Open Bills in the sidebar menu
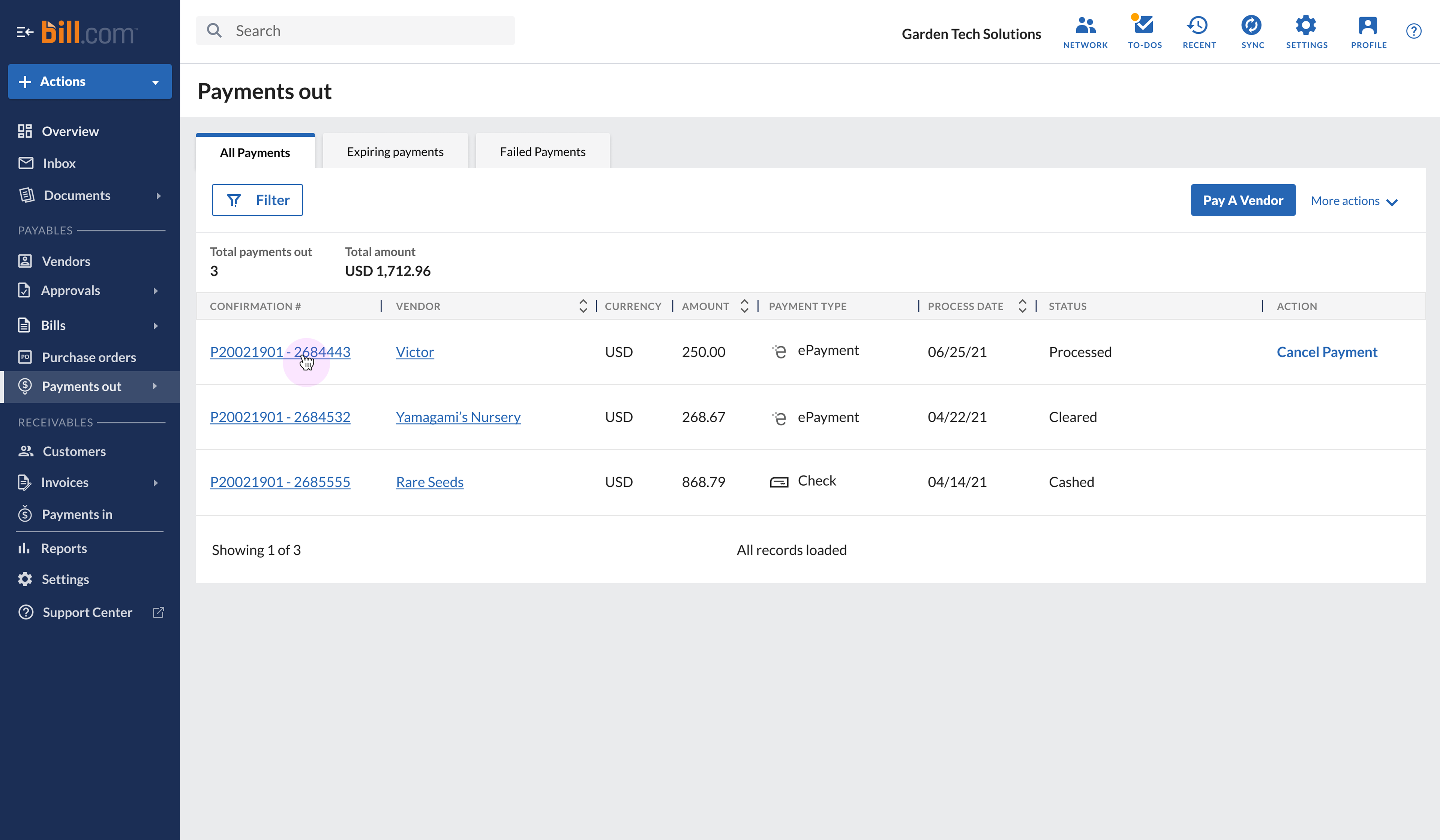Viewport: 1440px width, 840px height. (53, 325)
